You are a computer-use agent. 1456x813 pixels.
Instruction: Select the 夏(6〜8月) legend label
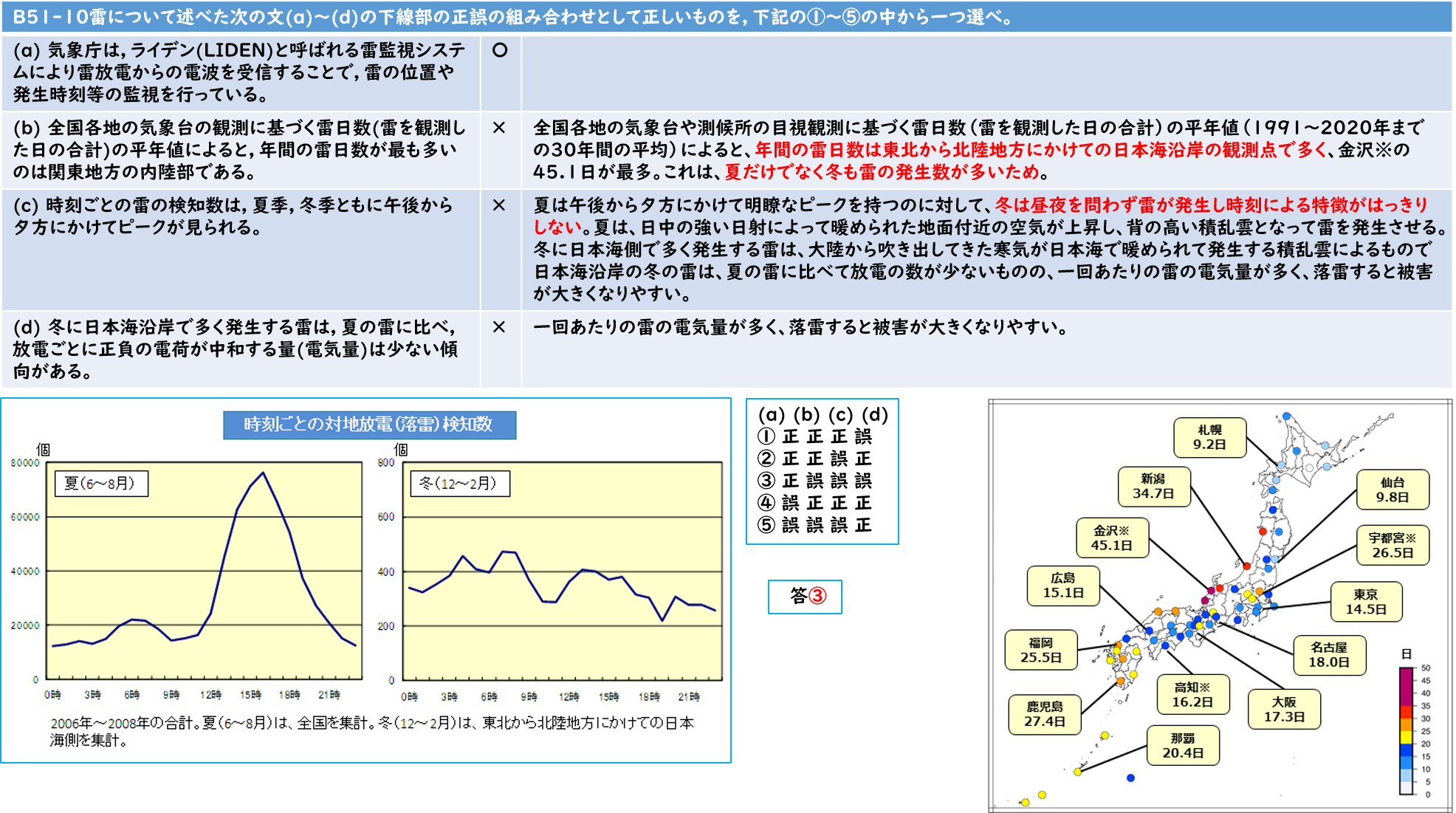101,484
